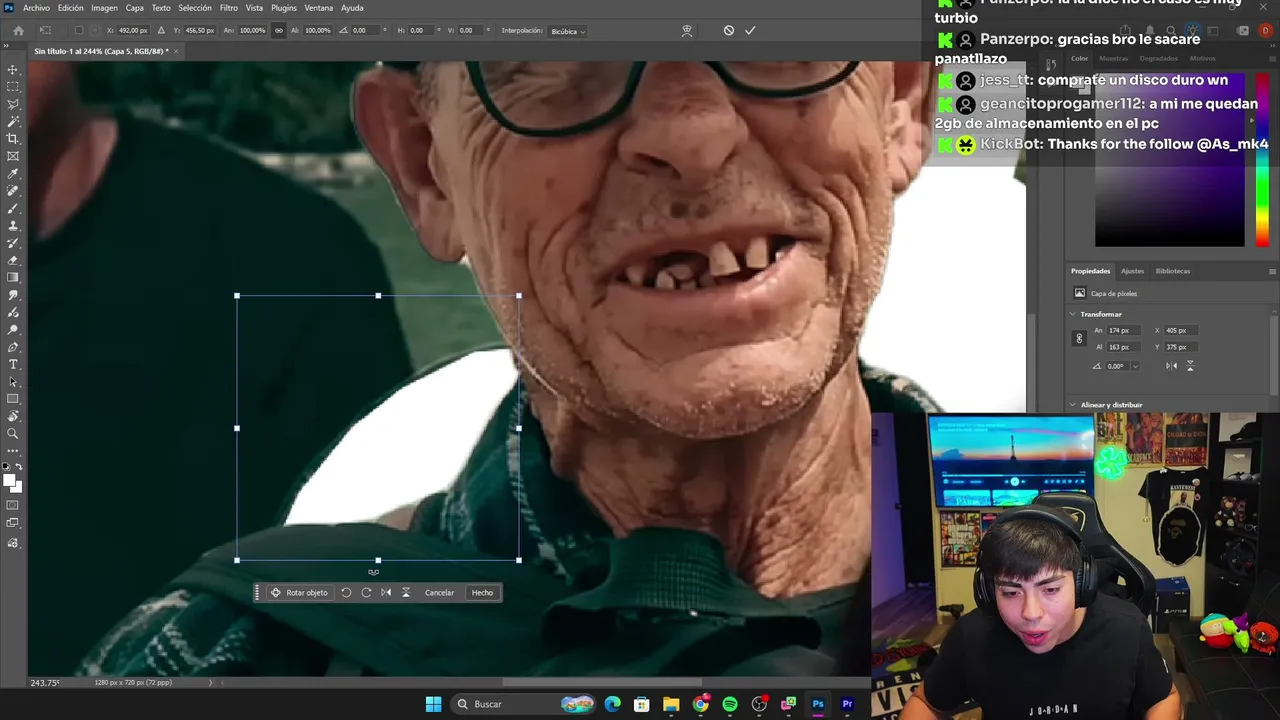The height and width of the screenshot is (720, 1280).
Task: Click the Hecho button
Action: [x=483, y=593]
